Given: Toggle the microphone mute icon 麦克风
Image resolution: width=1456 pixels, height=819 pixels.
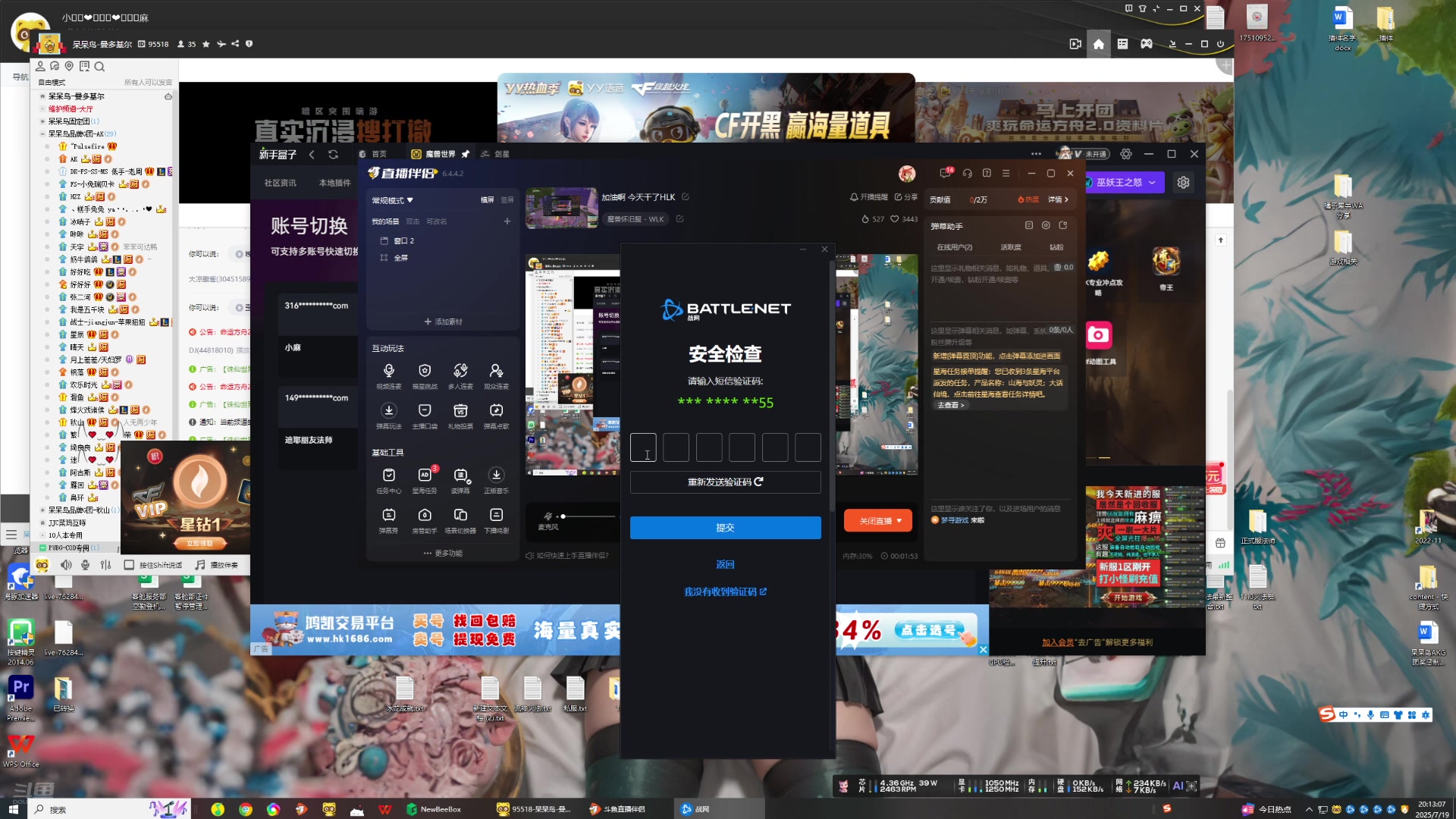Looking at the screenshot, I should point(548,516).
